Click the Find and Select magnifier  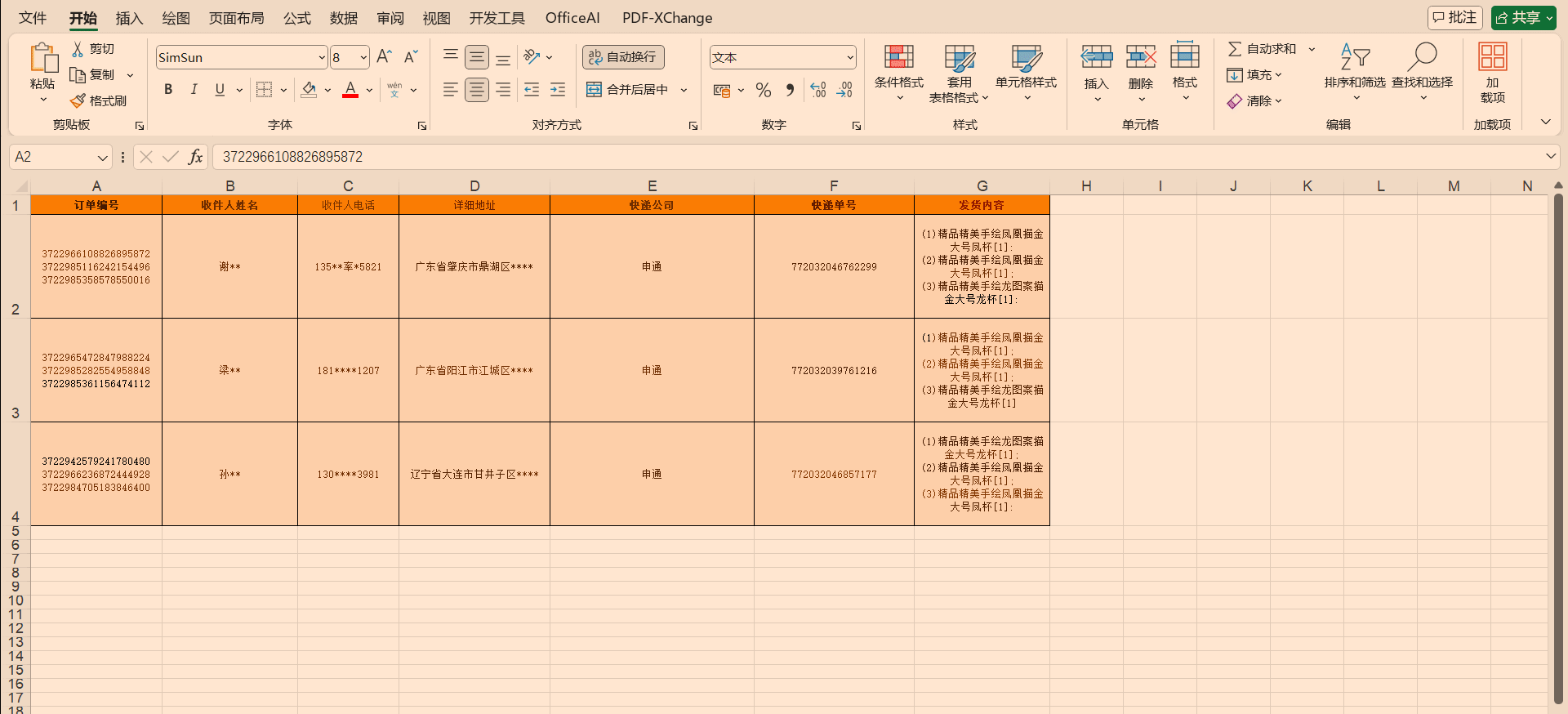click(x=1422, y=57)
